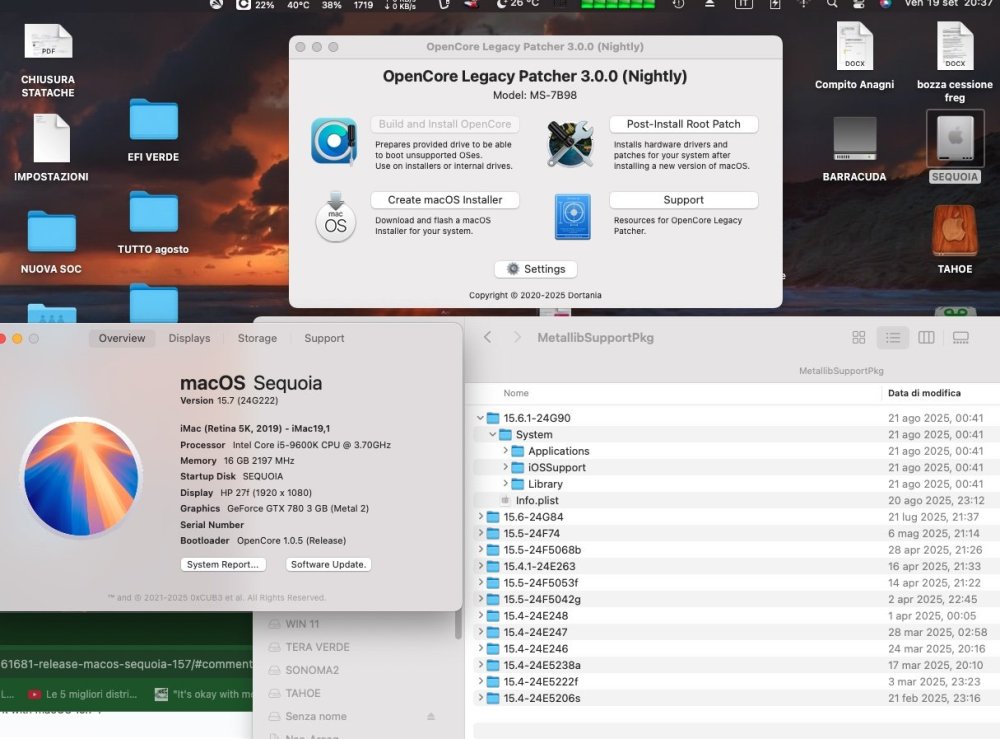This screenshot has width=1000, height=739.
Task: Select the SEQUOIA disk icon on the desktop
Action: 955,138
